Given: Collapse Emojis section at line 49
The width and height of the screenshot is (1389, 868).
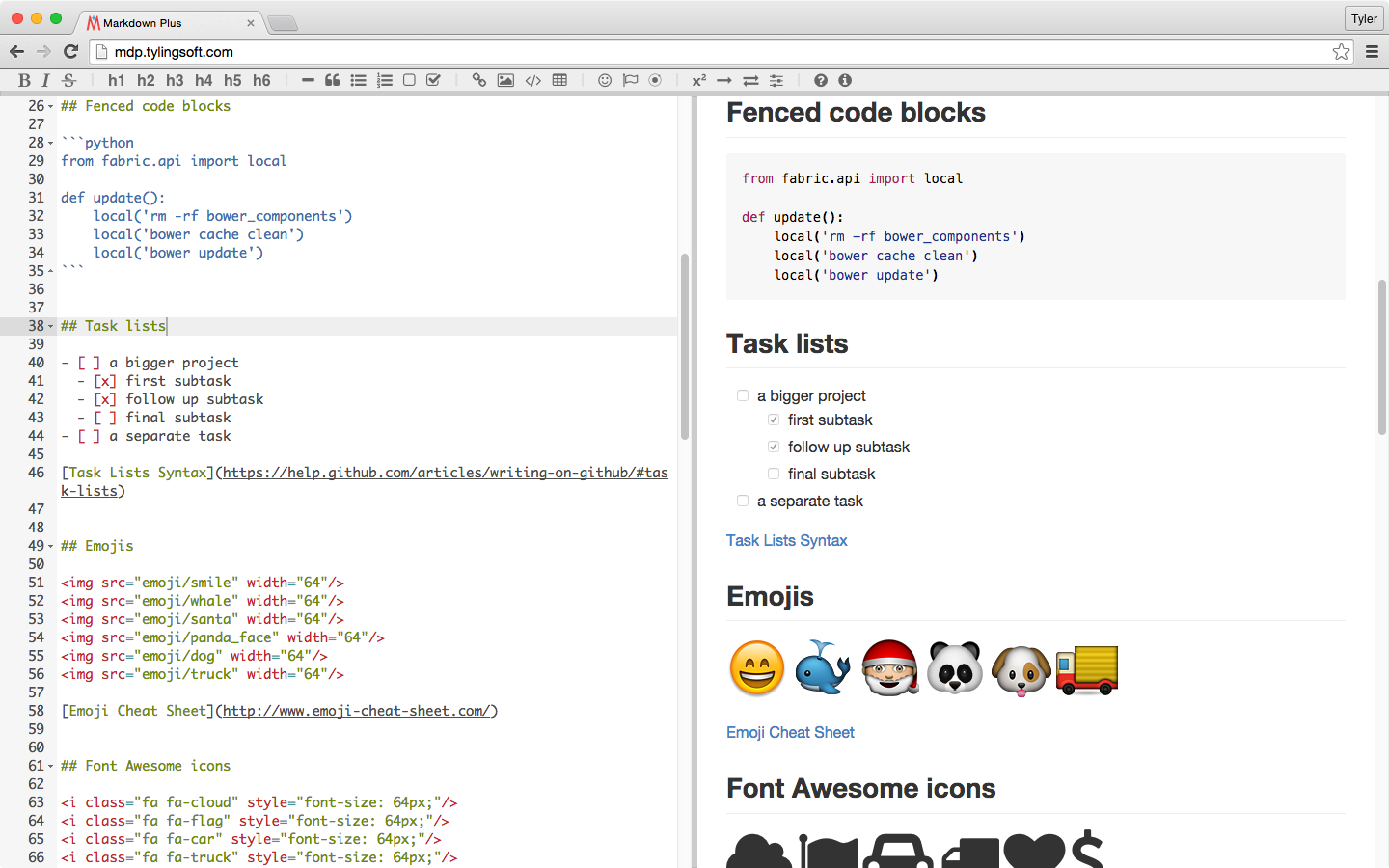Looking at the screenshot, I should (x=51, y=546).
